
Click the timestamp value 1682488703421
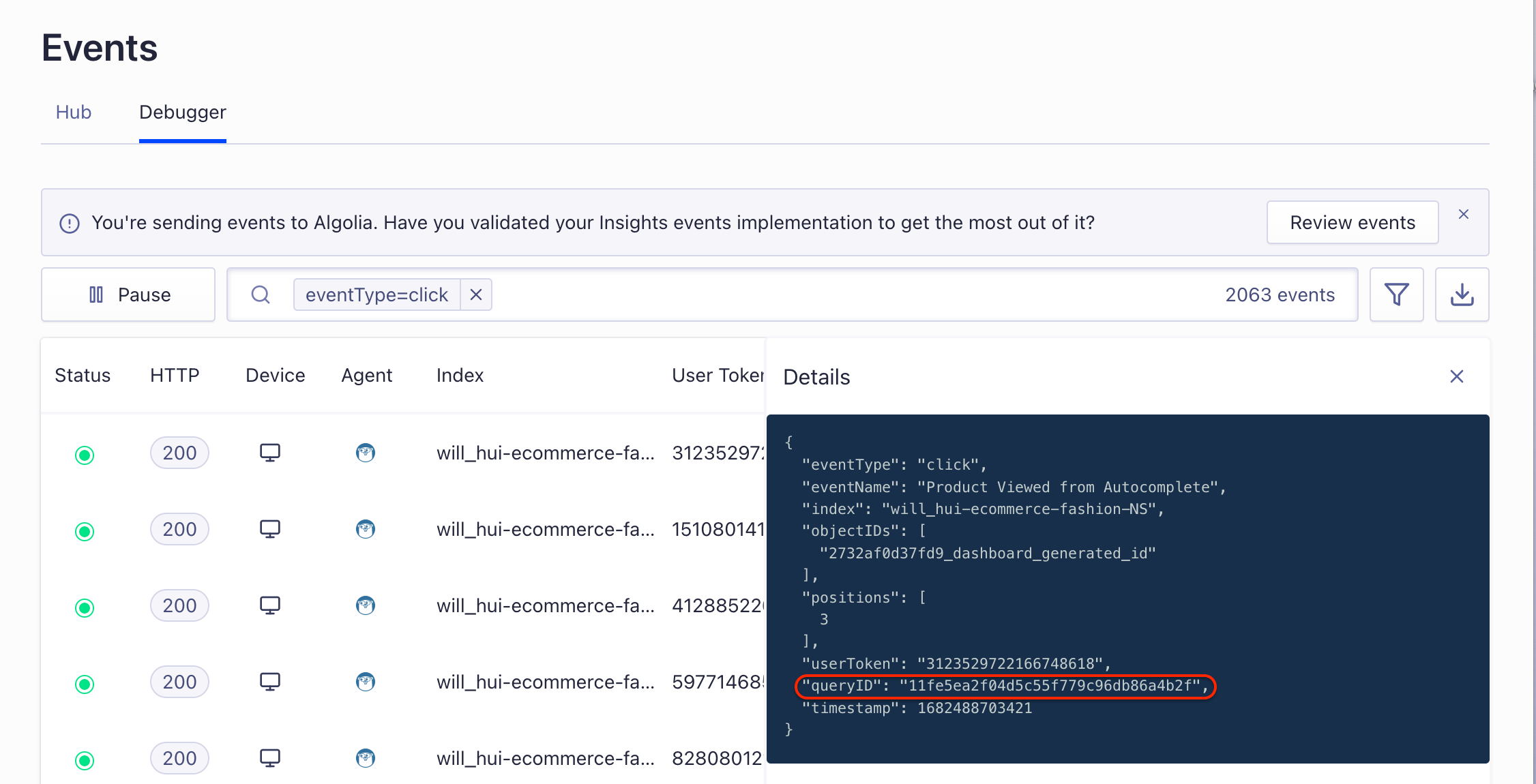pyautogui.click(x=975, y=708)
